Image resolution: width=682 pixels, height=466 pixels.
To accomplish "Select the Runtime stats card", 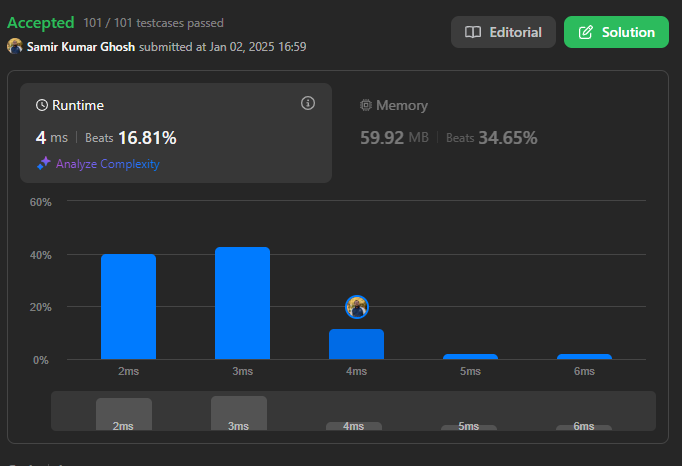I will pyautogui.click(x=176, y=133).
